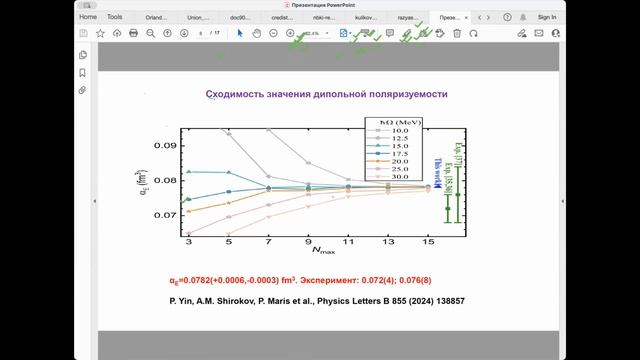
Task: Open the Help question mark
Action: click(507, 17)
